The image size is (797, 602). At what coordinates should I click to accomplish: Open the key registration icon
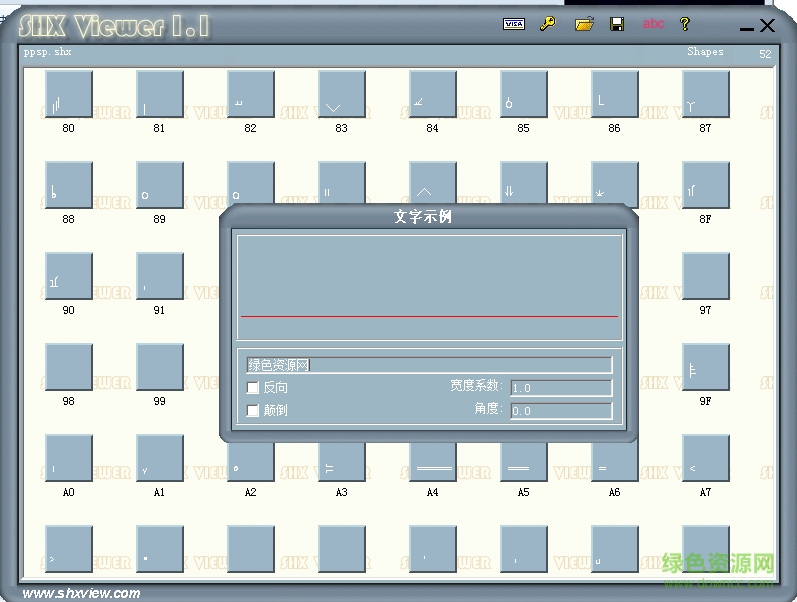point(548,23)
